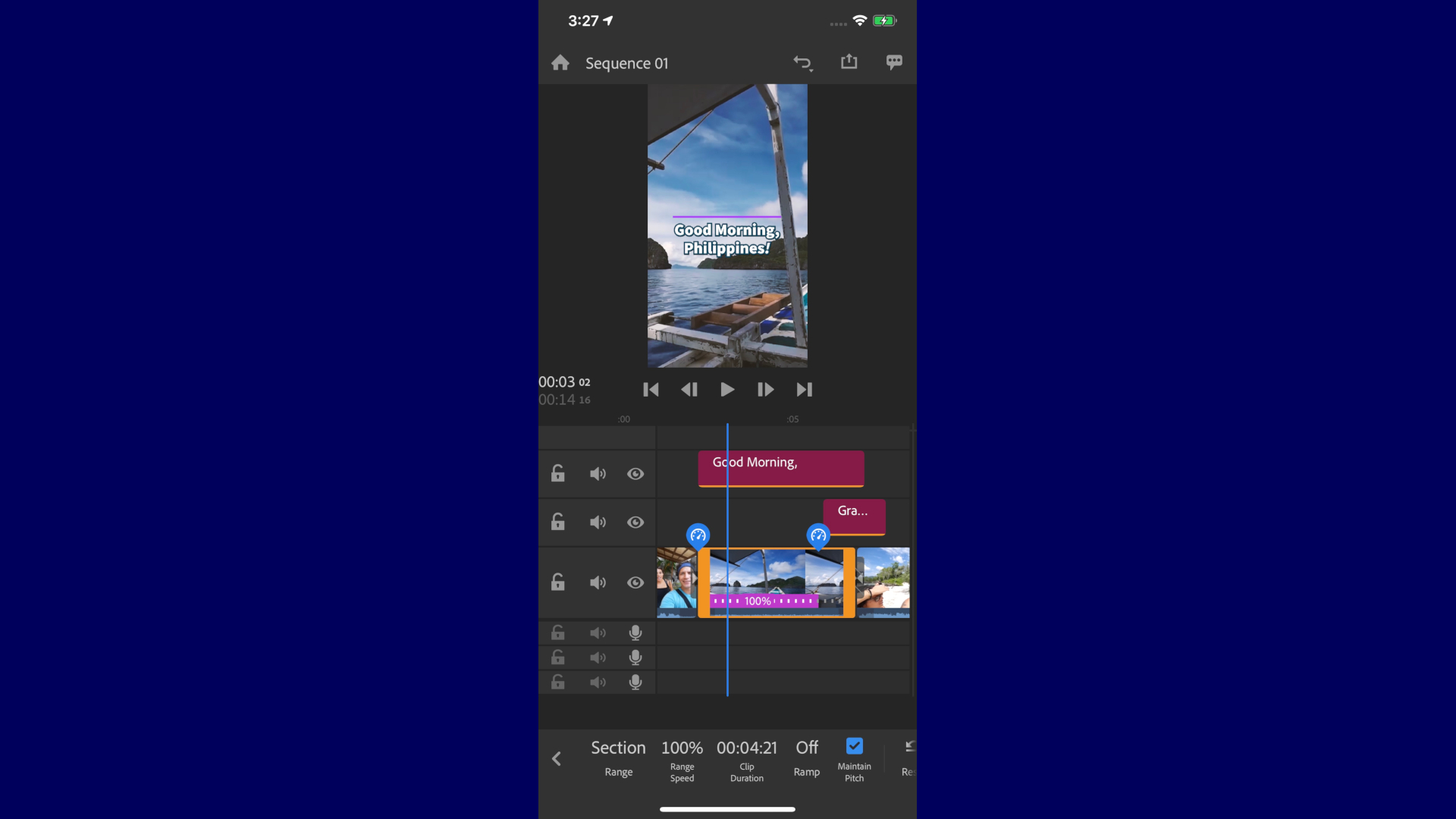Tap the lock icon on video track
1456x819 pixels.
tap(557, 582)
